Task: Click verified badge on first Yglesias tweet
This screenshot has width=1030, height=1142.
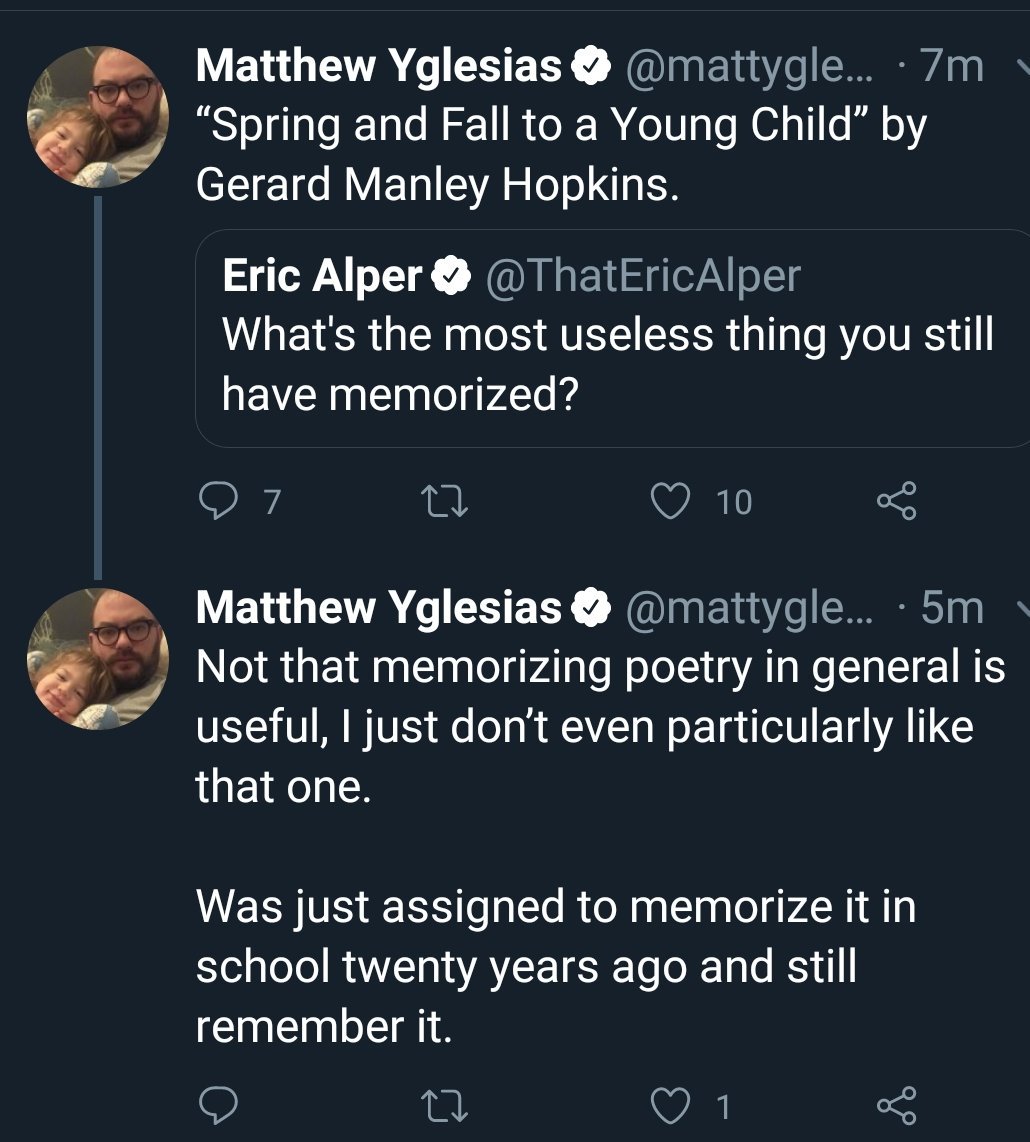Action: tap(591, 67)
